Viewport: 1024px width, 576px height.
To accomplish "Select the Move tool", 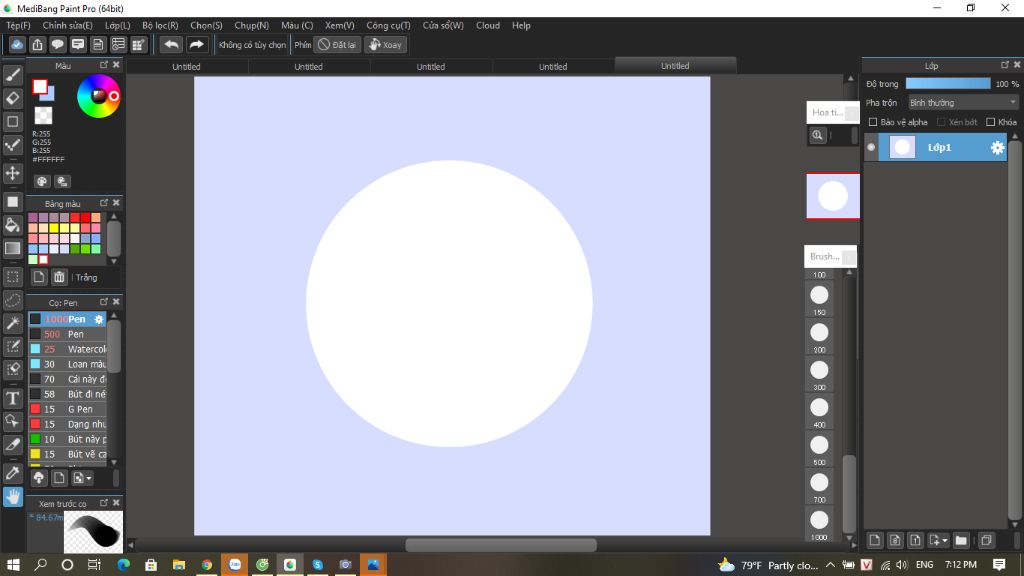I will tap(12, 173).
